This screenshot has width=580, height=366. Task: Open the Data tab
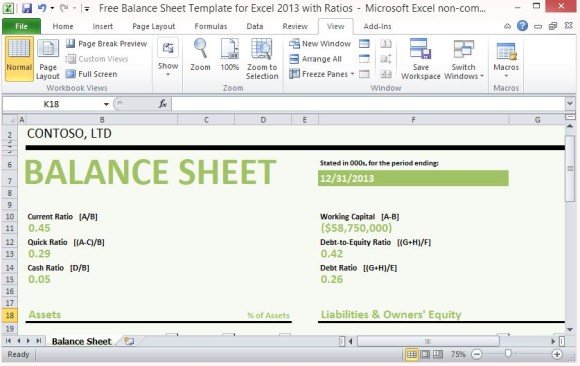[255, 26]
